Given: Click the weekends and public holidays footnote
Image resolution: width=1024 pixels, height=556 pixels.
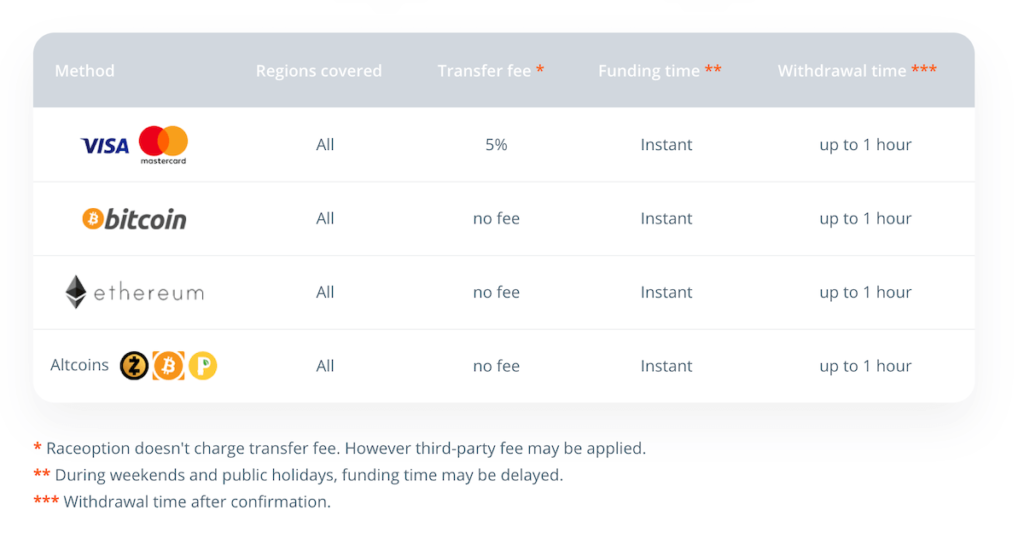Looking at the screenshot, I should [x=298, y=475].
